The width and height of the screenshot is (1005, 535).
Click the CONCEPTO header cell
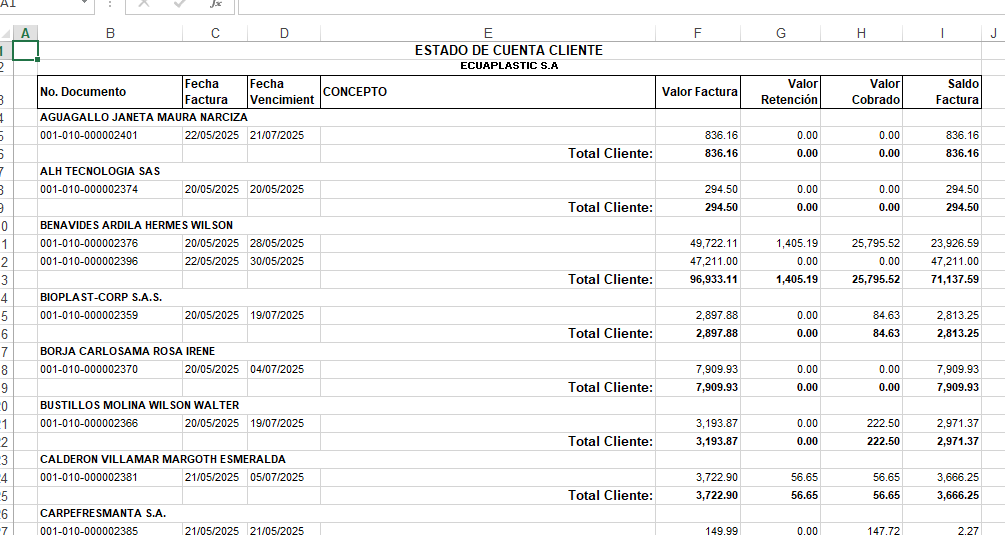488,92
